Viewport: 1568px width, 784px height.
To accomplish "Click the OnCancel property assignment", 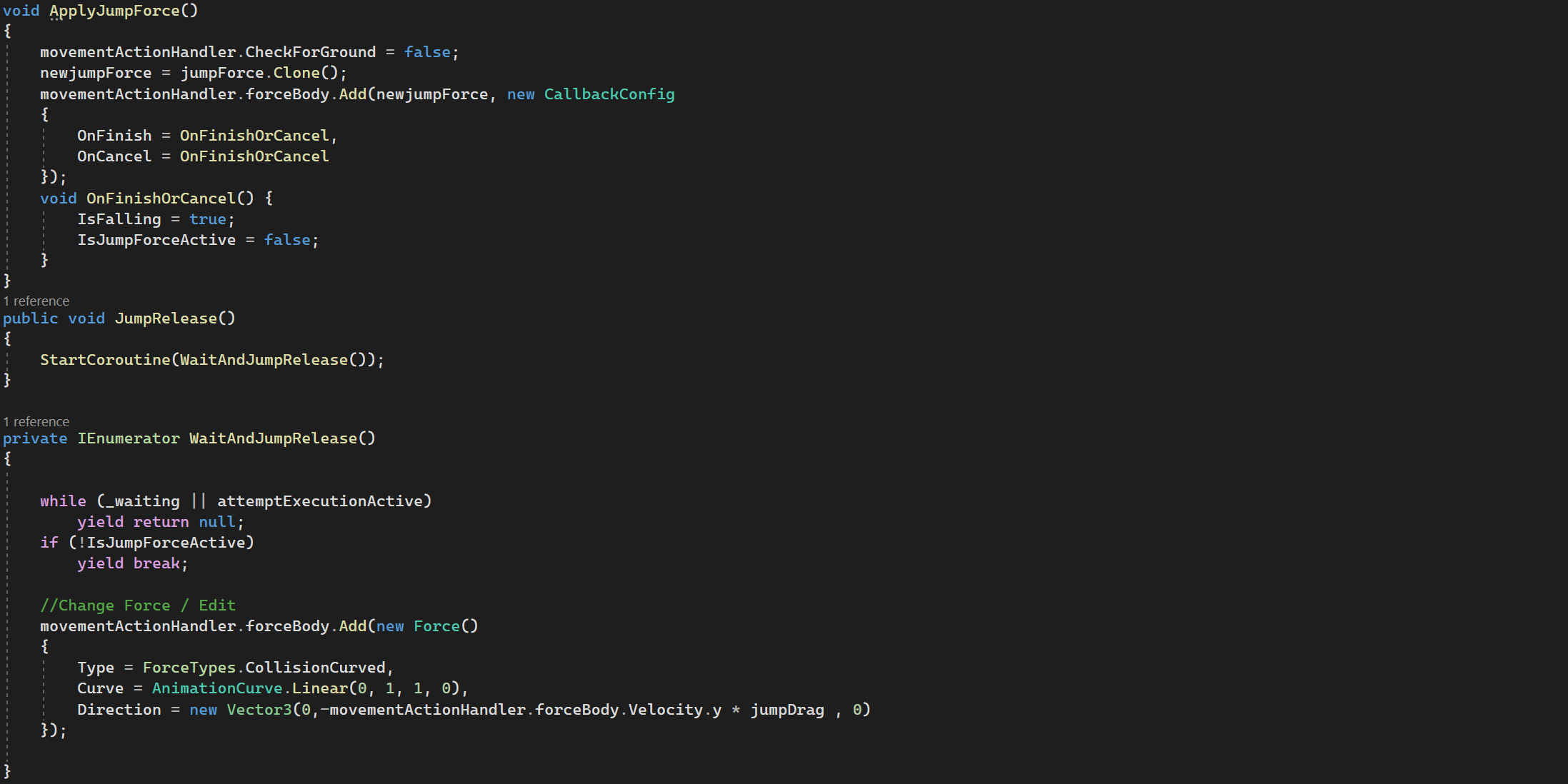I will coord(114,156).
